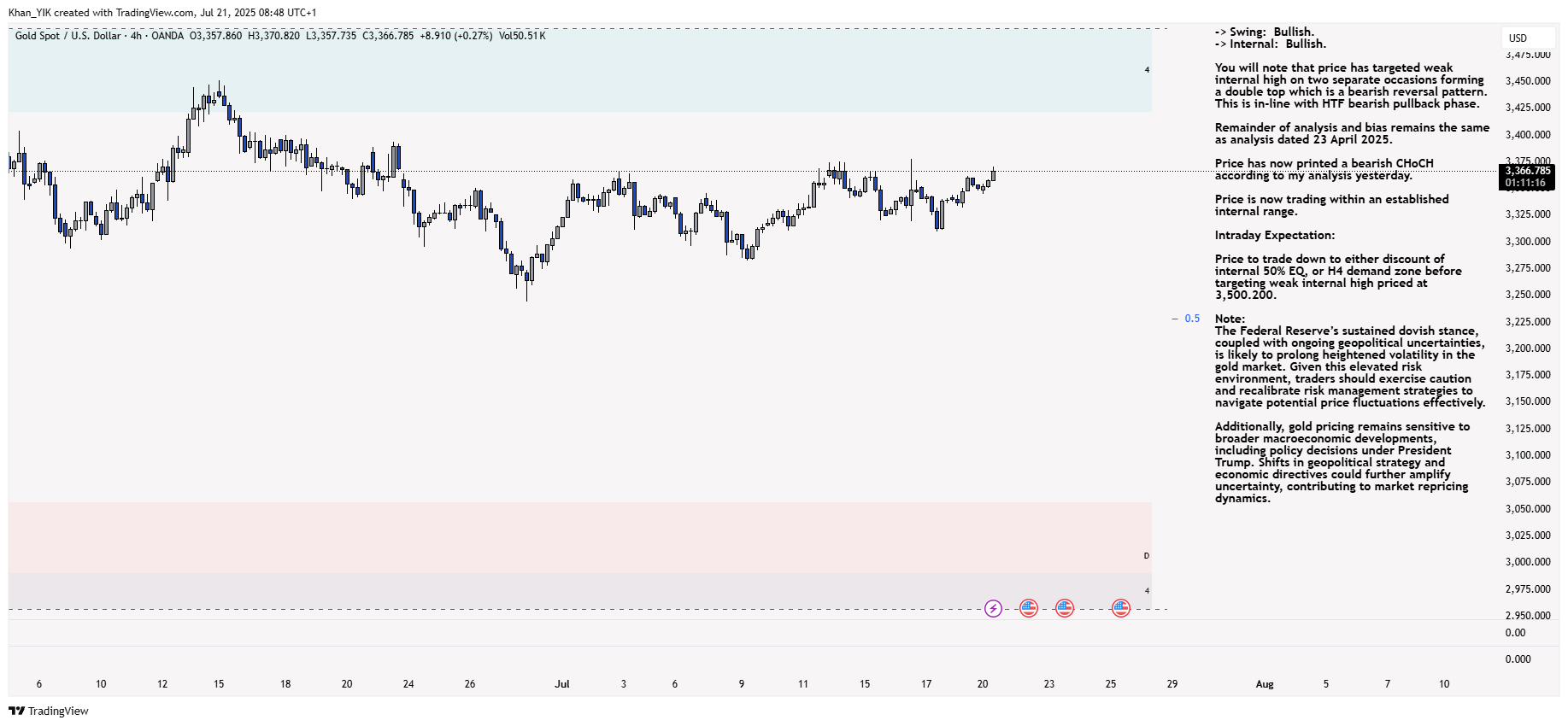Screen dimensions: 1568x726
Task: Click the H3,370.820 high value
Action: click(x=273, y=36)
